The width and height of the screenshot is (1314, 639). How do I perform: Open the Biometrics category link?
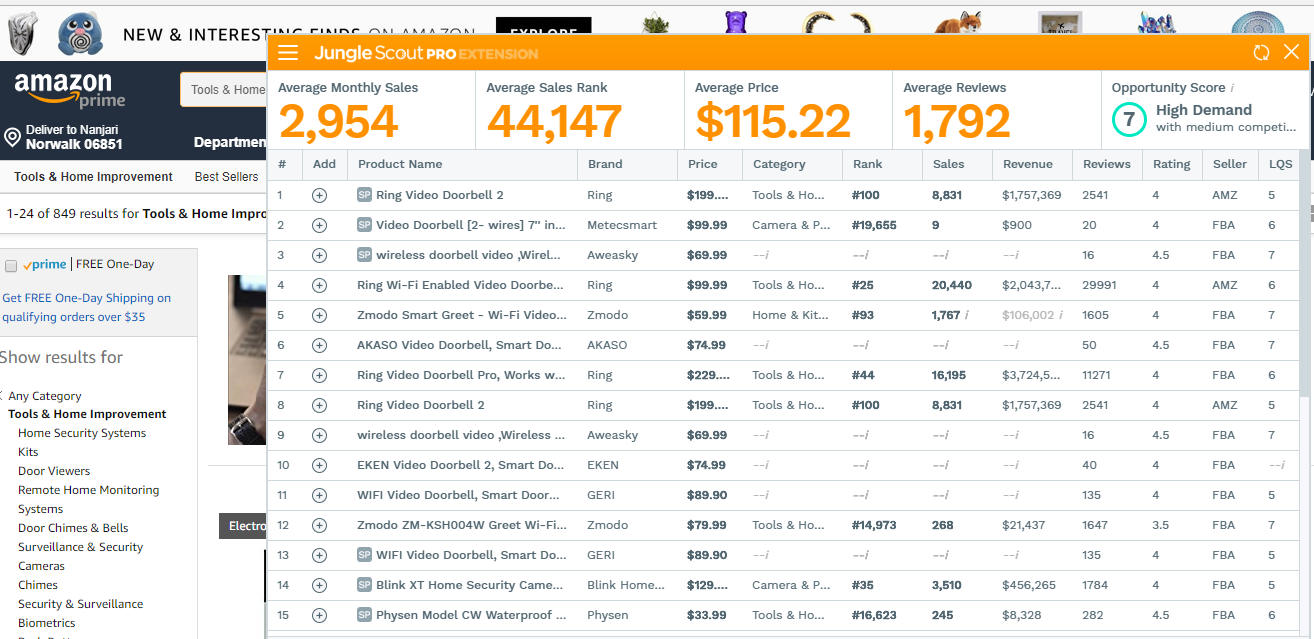point(47,623)
